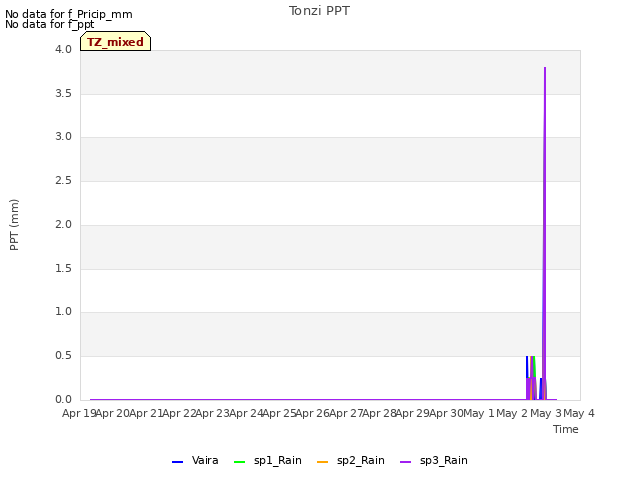The image size is (640, 480).
Task: Click the orange sp2_Rain legend color marker
Action: click(x=322, y=462)
